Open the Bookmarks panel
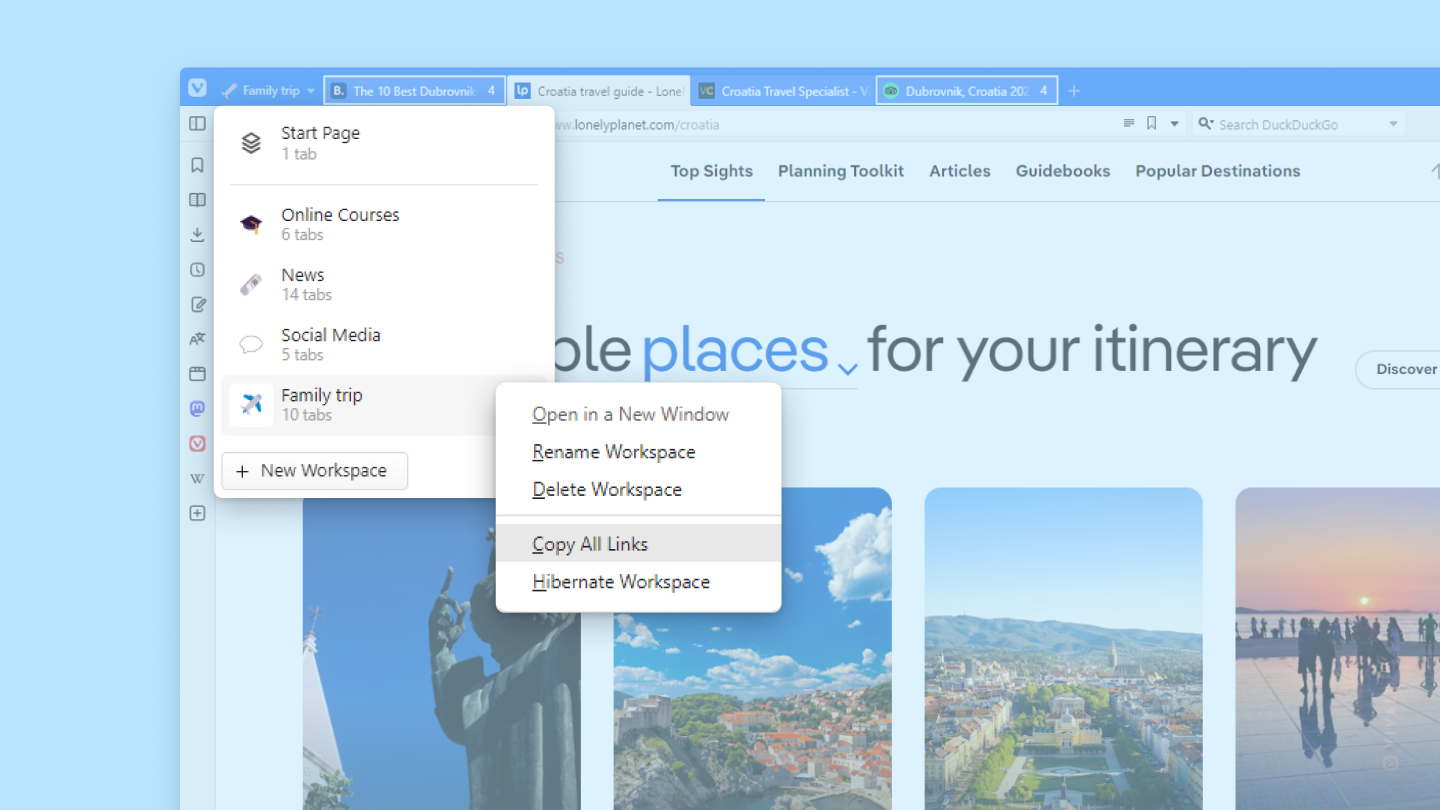This screenshot has width=1440, height=810. coord(197,165)
